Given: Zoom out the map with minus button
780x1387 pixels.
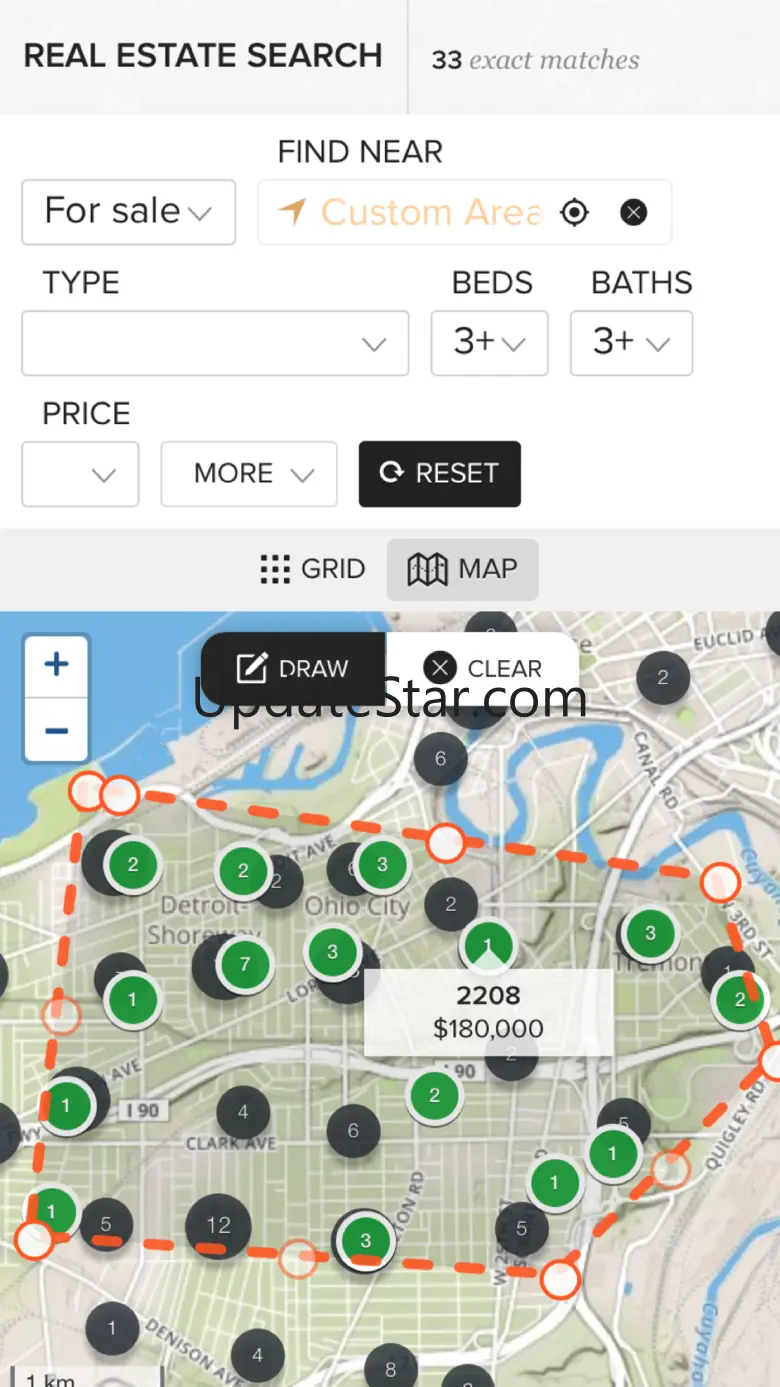Looking at the screenshot, I should (x=57, y=730).
